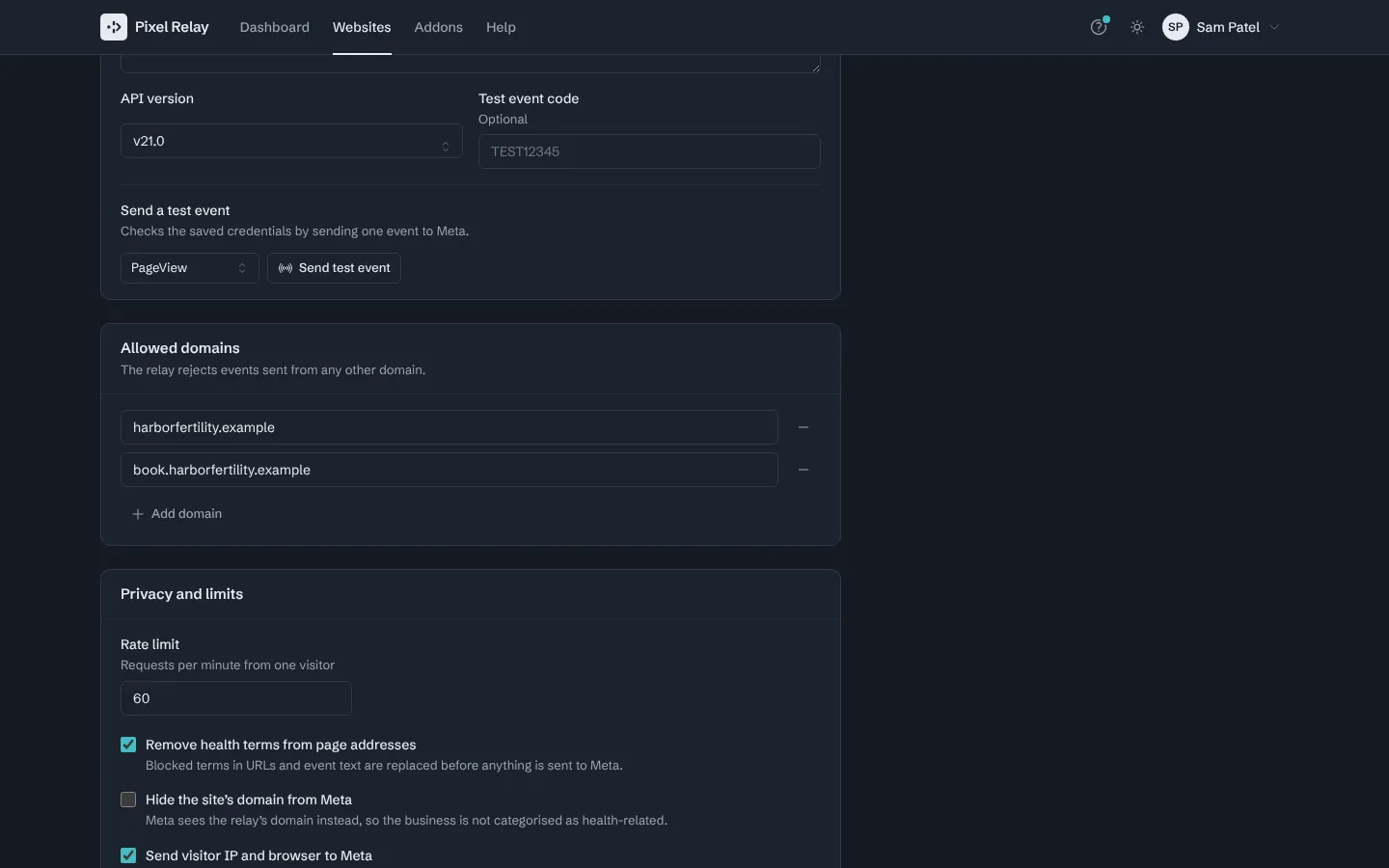
Task: Edit the book.harborfertility.example domain field
Action: click(449, 470)
